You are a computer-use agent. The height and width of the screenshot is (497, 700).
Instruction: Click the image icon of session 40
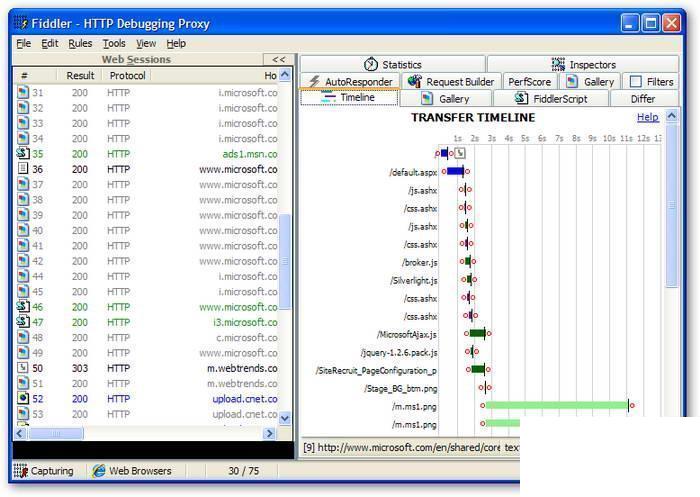(23, 230)
